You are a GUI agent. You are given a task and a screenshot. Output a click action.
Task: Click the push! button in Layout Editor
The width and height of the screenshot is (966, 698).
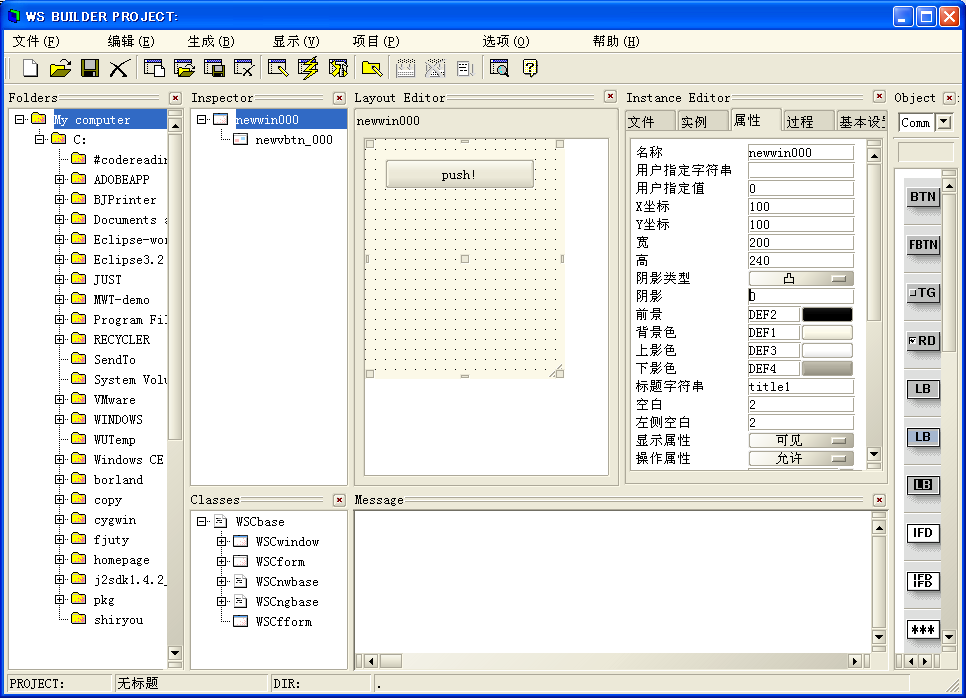460,174
